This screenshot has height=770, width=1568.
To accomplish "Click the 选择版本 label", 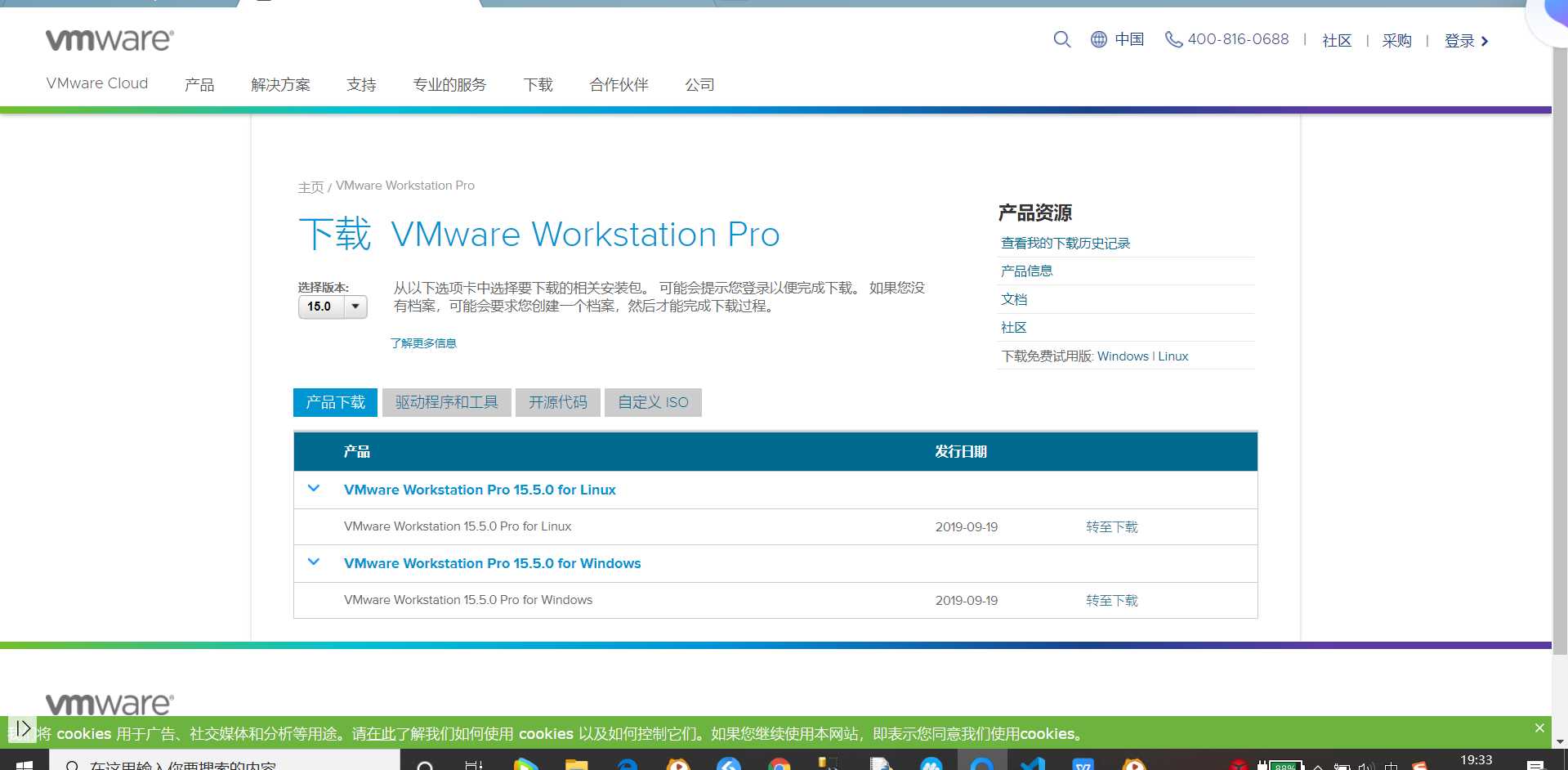I will [x=323, y=287].
